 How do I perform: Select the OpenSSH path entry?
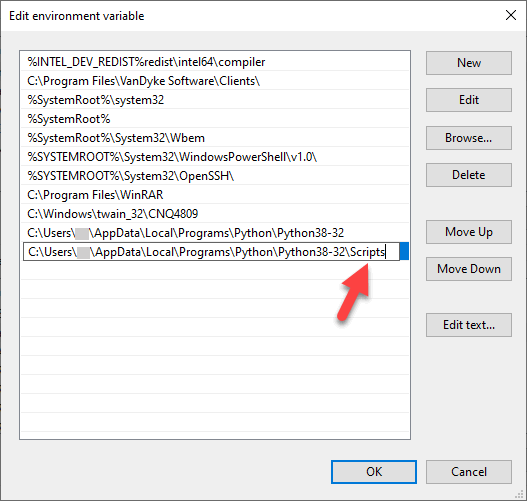pyautogui.click(x=215, y=176)
